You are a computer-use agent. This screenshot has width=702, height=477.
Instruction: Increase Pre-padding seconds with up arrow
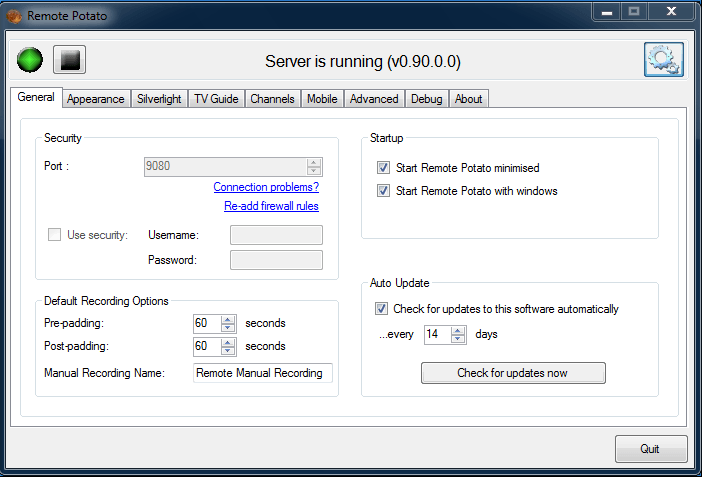pyautogui.click(x=228, y=319)
